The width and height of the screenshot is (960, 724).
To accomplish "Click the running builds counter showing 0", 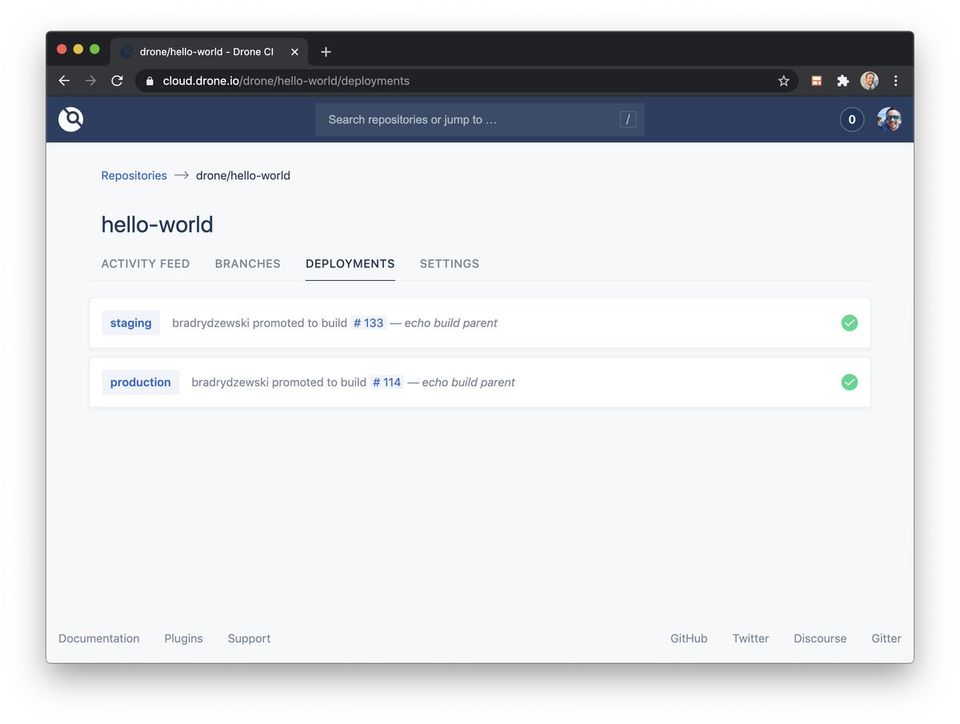I will point(852,119).
